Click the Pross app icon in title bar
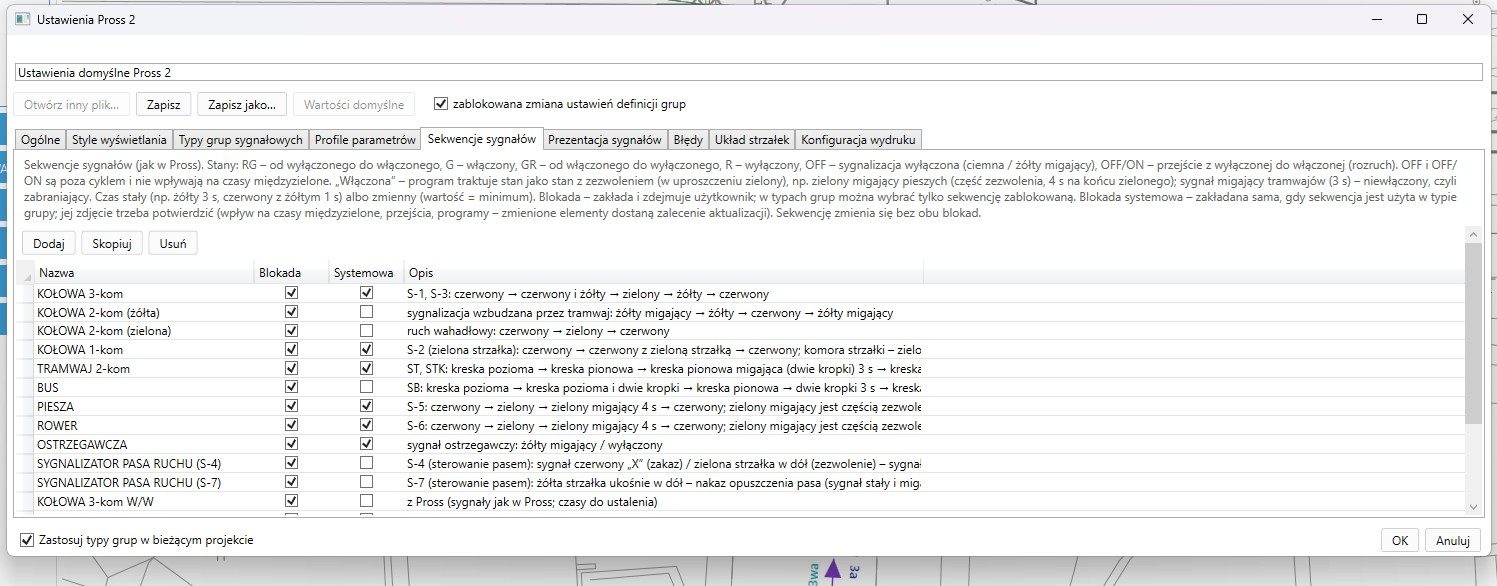 (x=22, y=19)
